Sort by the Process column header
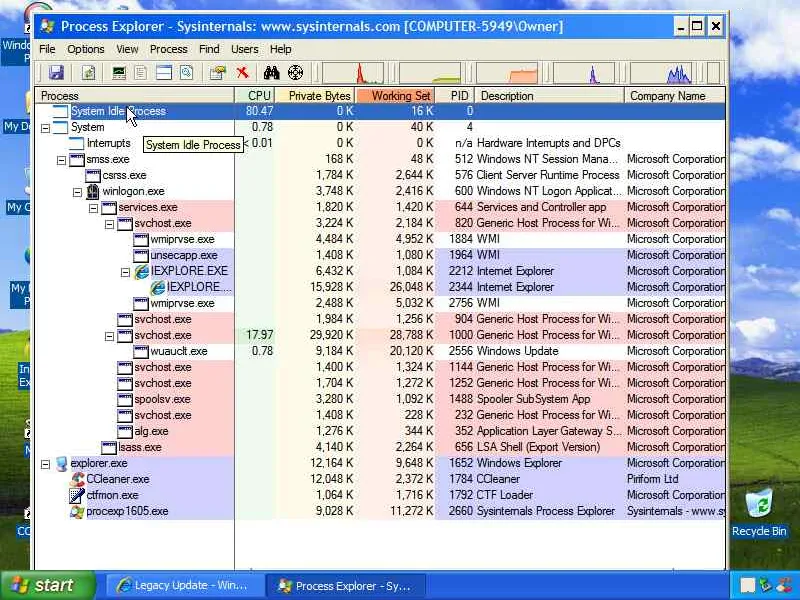This screenshot has width=800, height=600. point(135,96)
